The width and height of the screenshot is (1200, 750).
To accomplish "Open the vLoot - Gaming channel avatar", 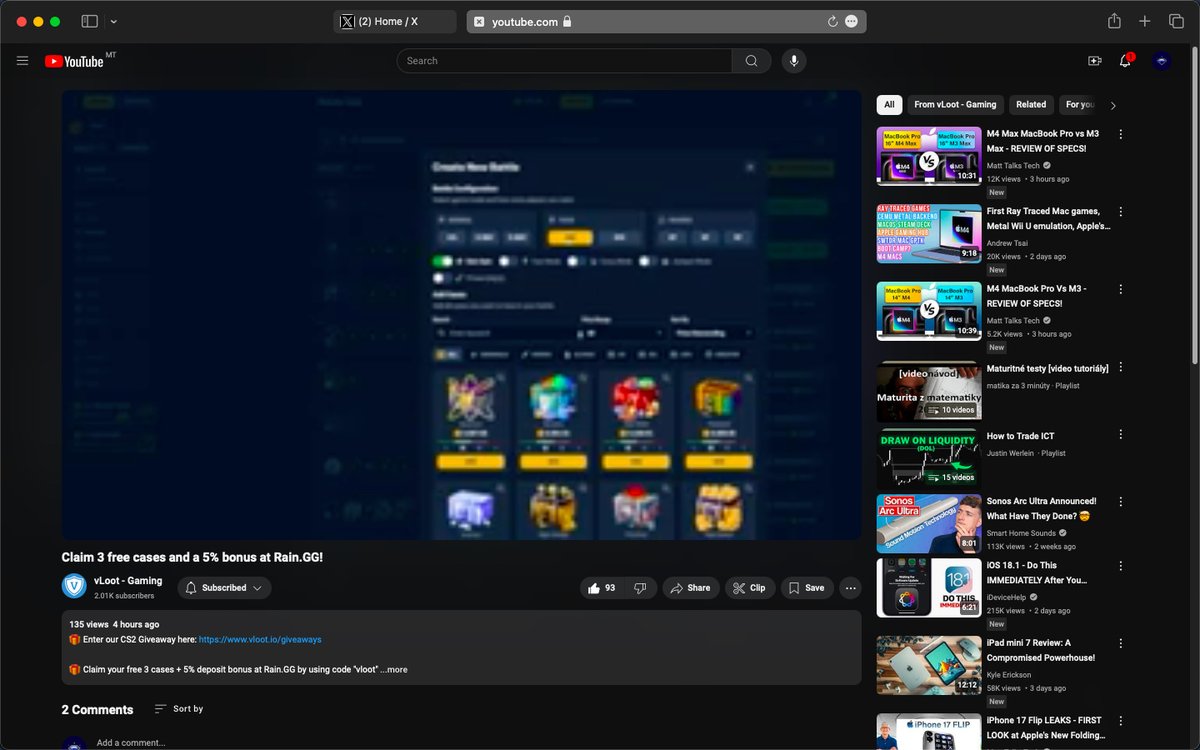I will (74, 587).
